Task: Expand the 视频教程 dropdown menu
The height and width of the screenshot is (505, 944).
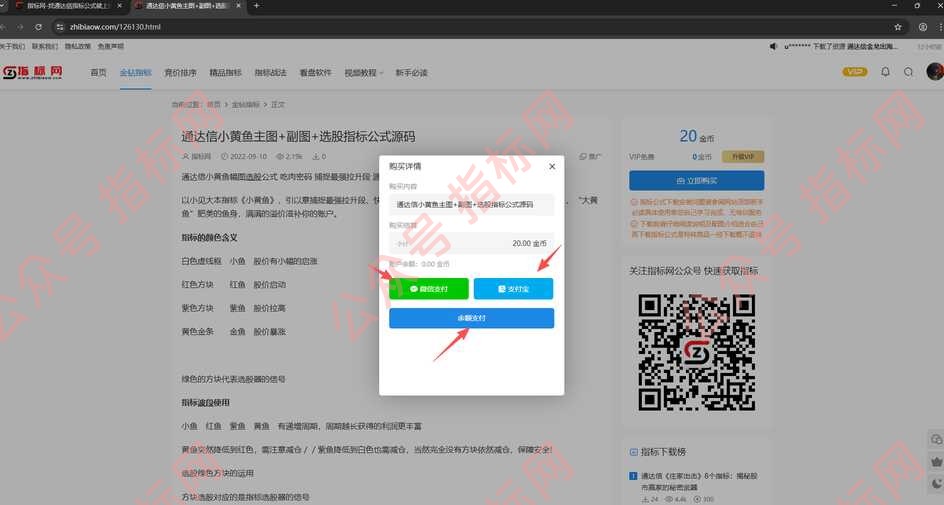Action: pyautogui.click(x=363, y=73)
